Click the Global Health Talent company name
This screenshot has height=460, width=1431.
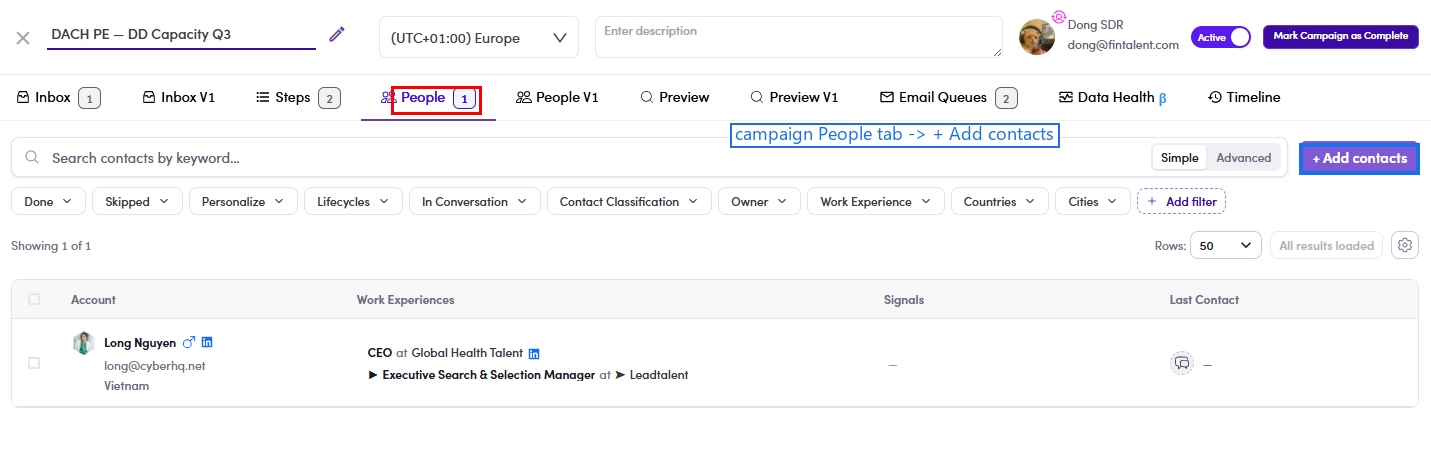tap(467, 353)
